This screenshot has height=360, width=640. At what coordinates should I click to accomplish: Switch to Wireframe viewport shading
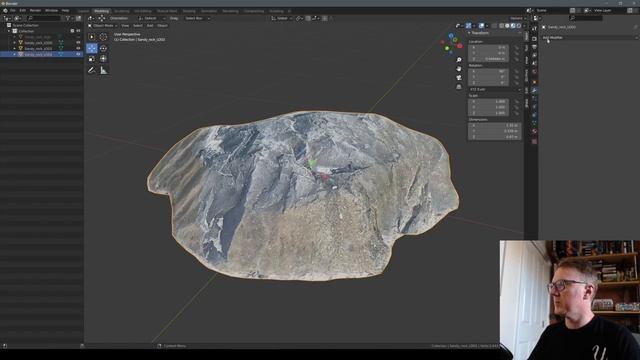(x=502, y=26)
